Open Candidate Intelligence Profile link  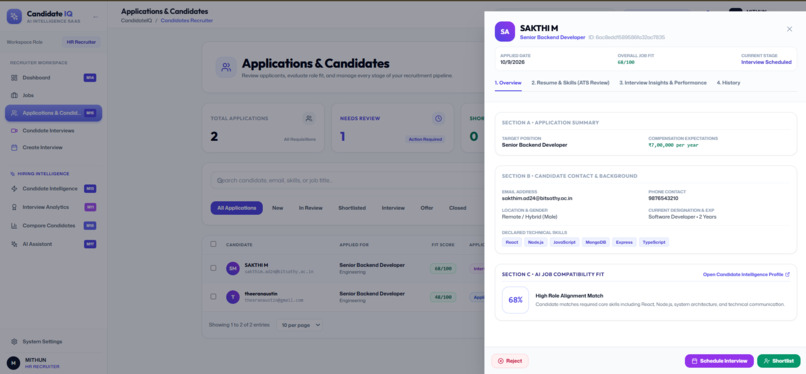[746, 274]
